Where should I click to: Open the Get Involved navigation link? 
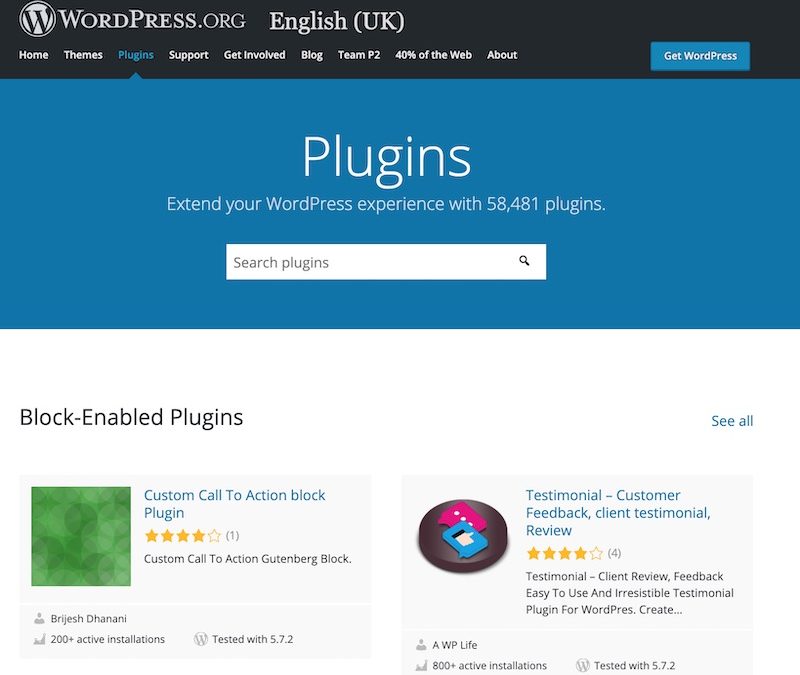tap(255, 55)
